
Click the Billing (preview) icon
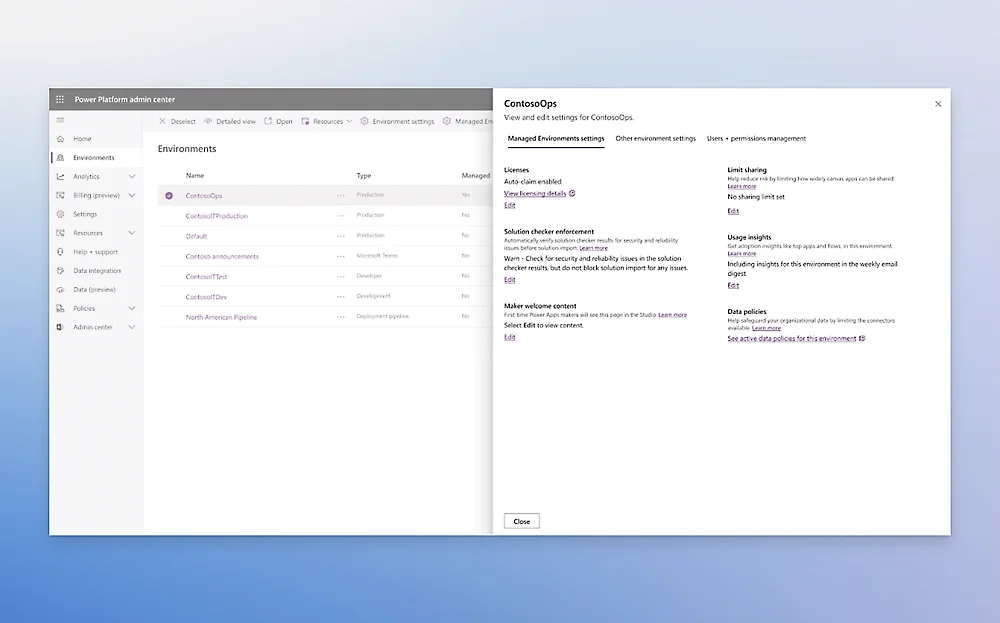[x=61, y=195]
